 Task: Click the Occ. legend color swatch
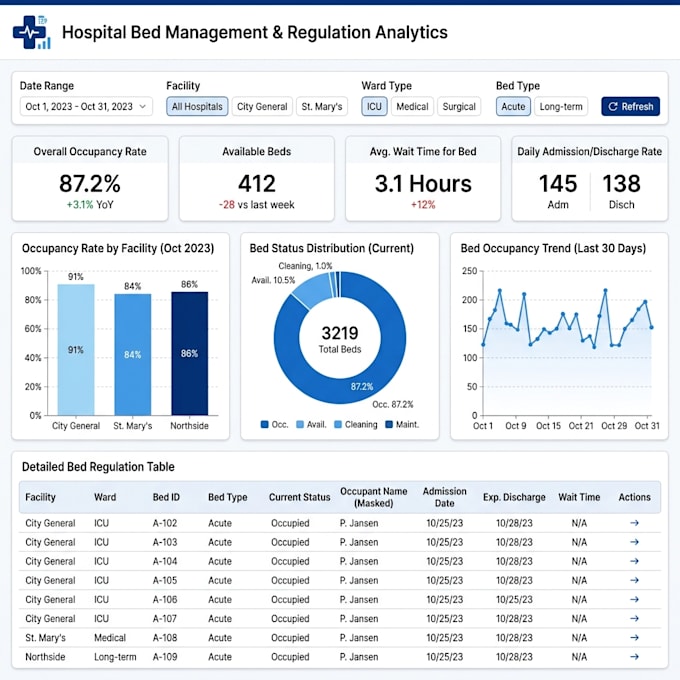(x=264, y=425)
